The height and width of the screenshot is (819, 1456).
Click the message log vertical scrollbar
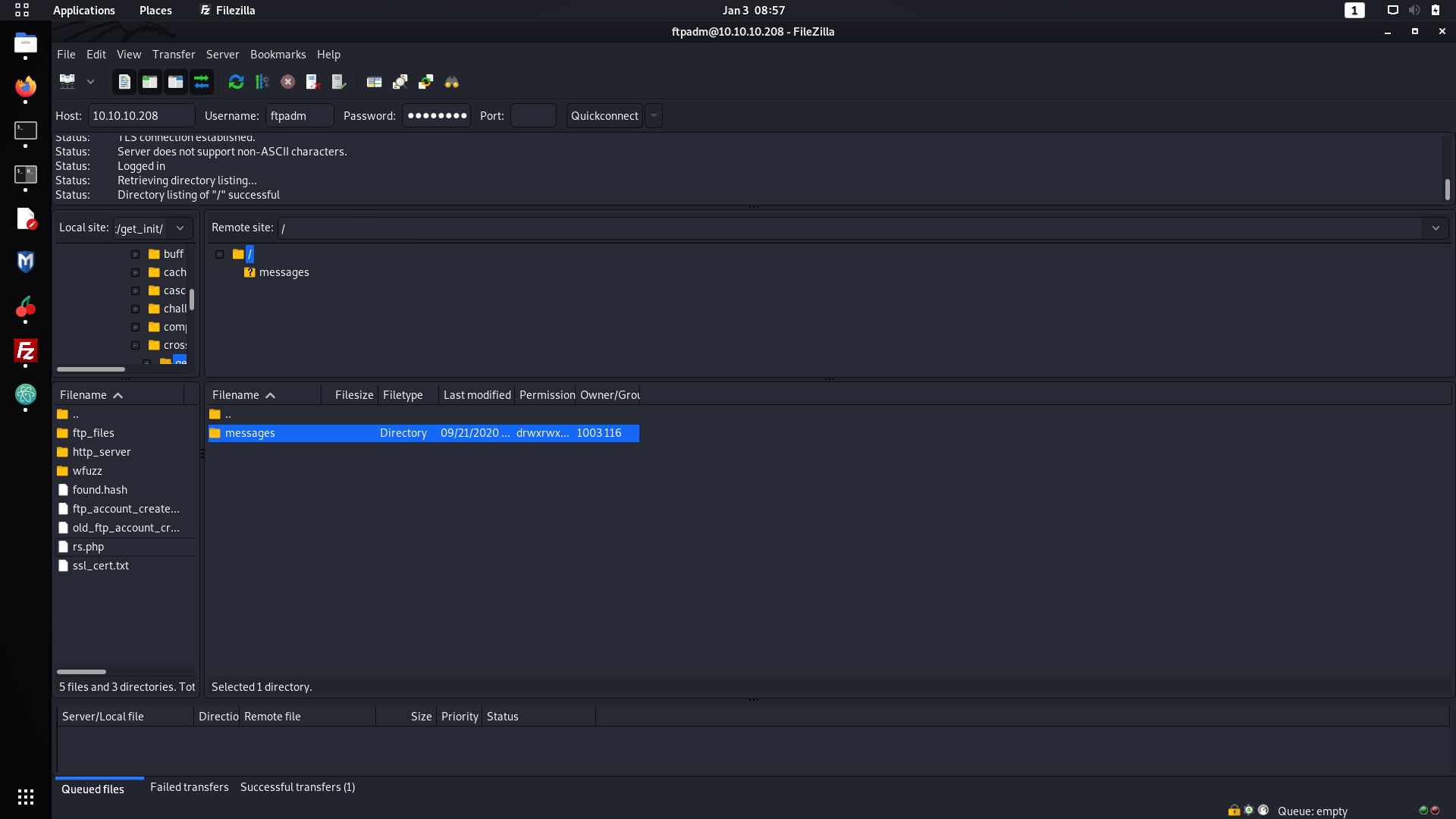[x=1447, y=190]
